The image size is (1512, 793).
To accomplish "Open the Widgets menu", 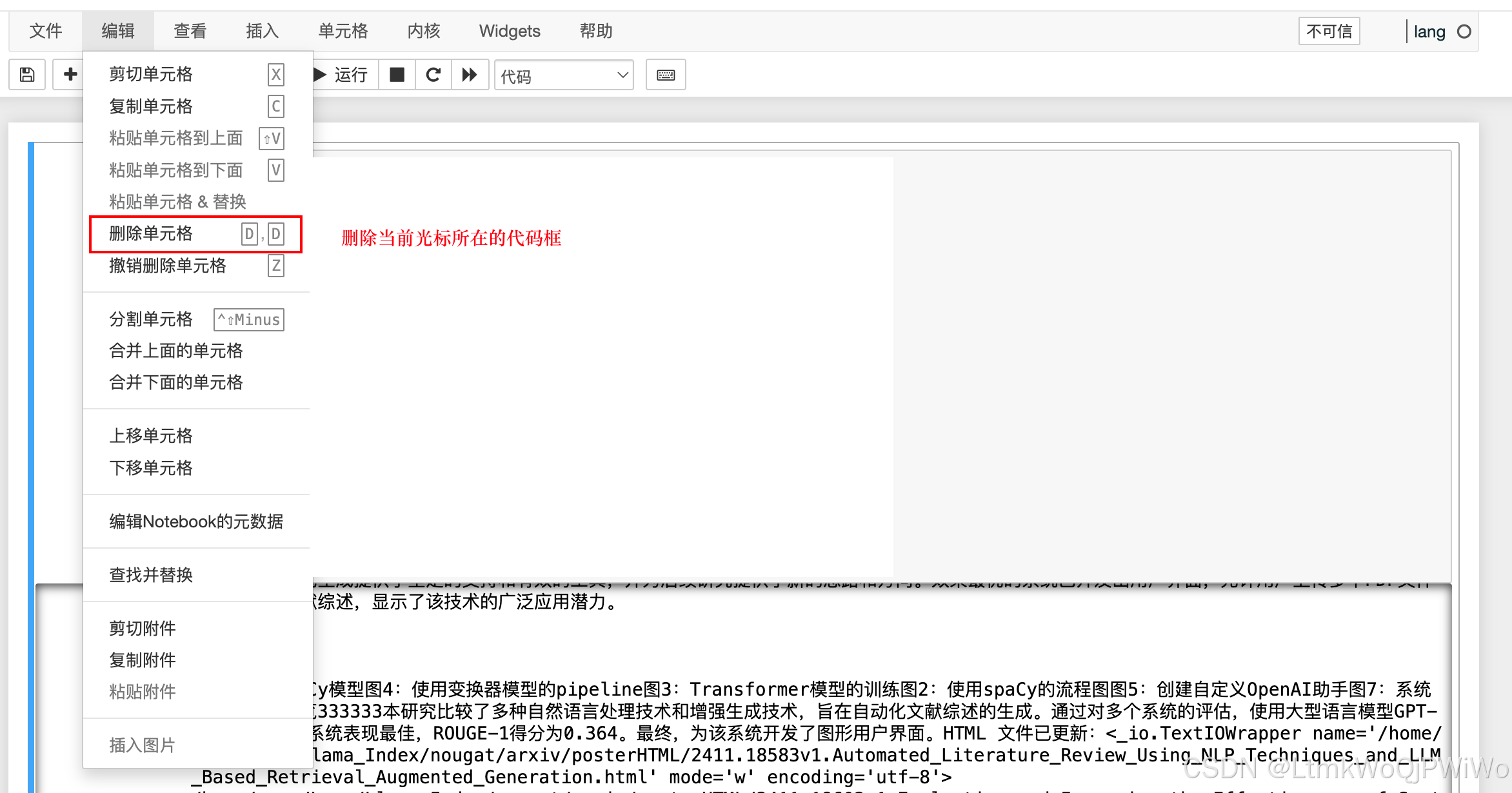I will pos(509,30).
